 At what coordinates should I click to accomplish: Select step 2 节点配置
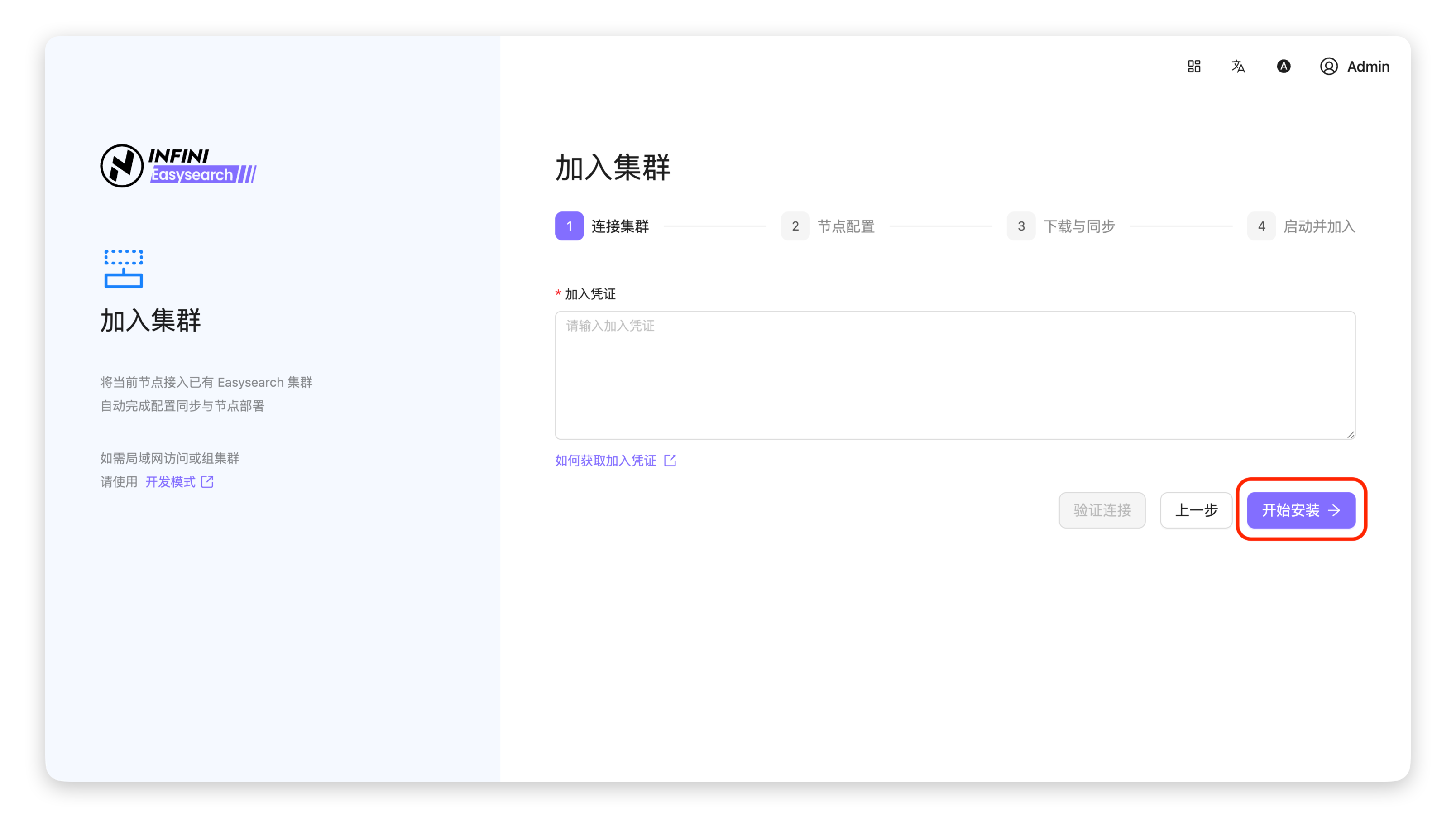[828, 226]
